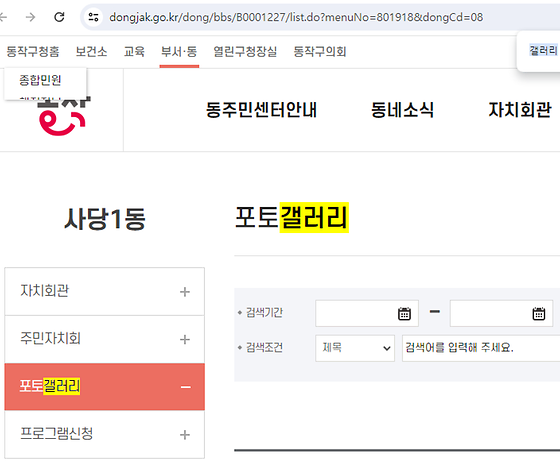Open 동주민센터안내 main navigation
The image size is (560, 471).
pyautogui.click(x=261, y=110)
